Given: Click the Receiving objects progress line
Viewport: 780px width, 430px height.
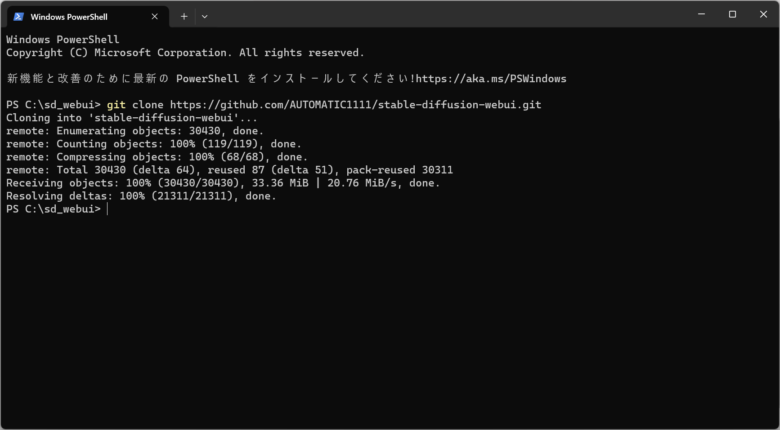Looking at the screenshot, I should [223, 183].
